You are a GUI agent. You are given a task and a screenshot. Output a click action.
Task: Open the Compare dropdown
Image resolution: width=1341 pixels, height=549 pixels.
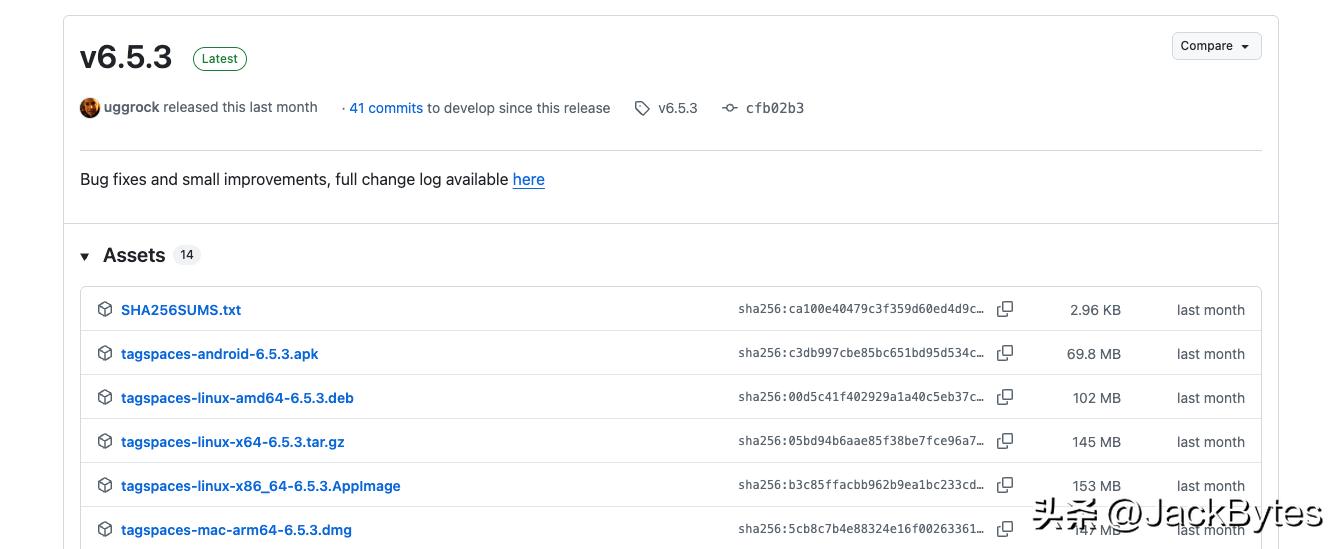pos(1216,46)
